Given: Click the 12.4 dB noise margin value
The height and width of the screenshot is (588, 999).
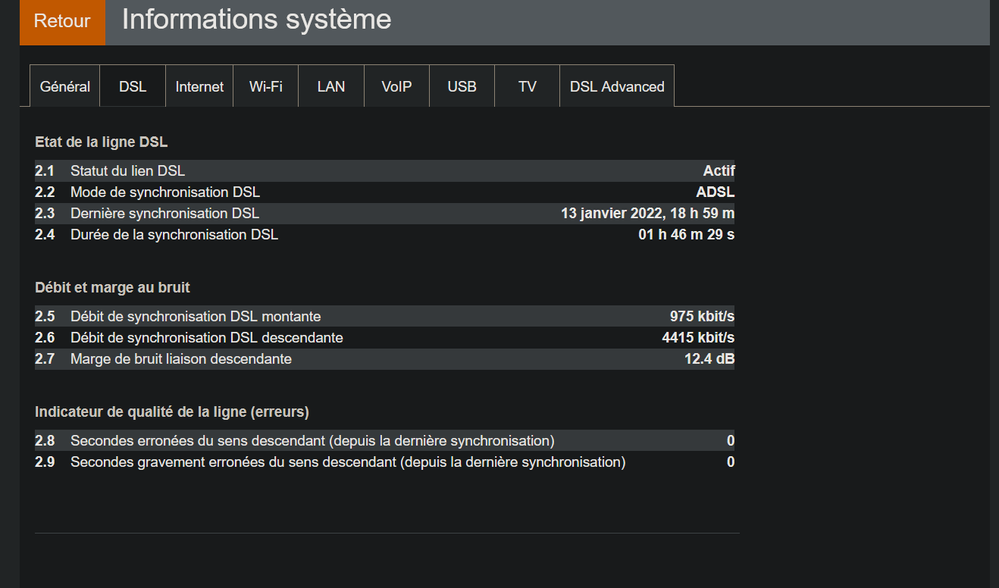Looking at the screenshot, I should [x=709, y=359].
